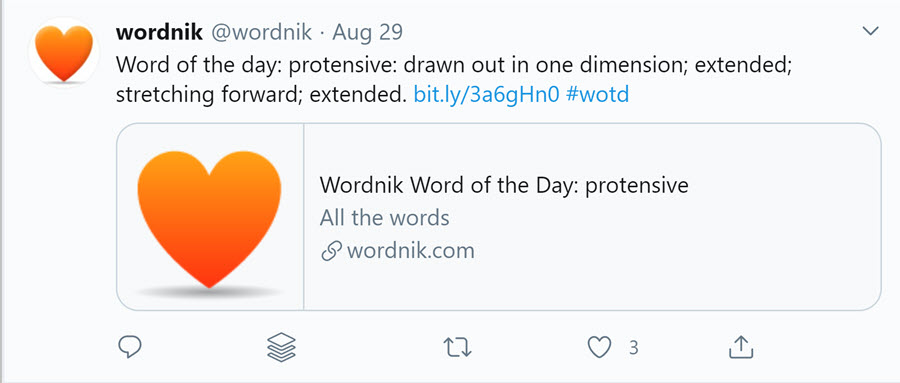Open the wordnik profile avatar
This screenshot has height=383, width=900.
(x=64, y=53)
